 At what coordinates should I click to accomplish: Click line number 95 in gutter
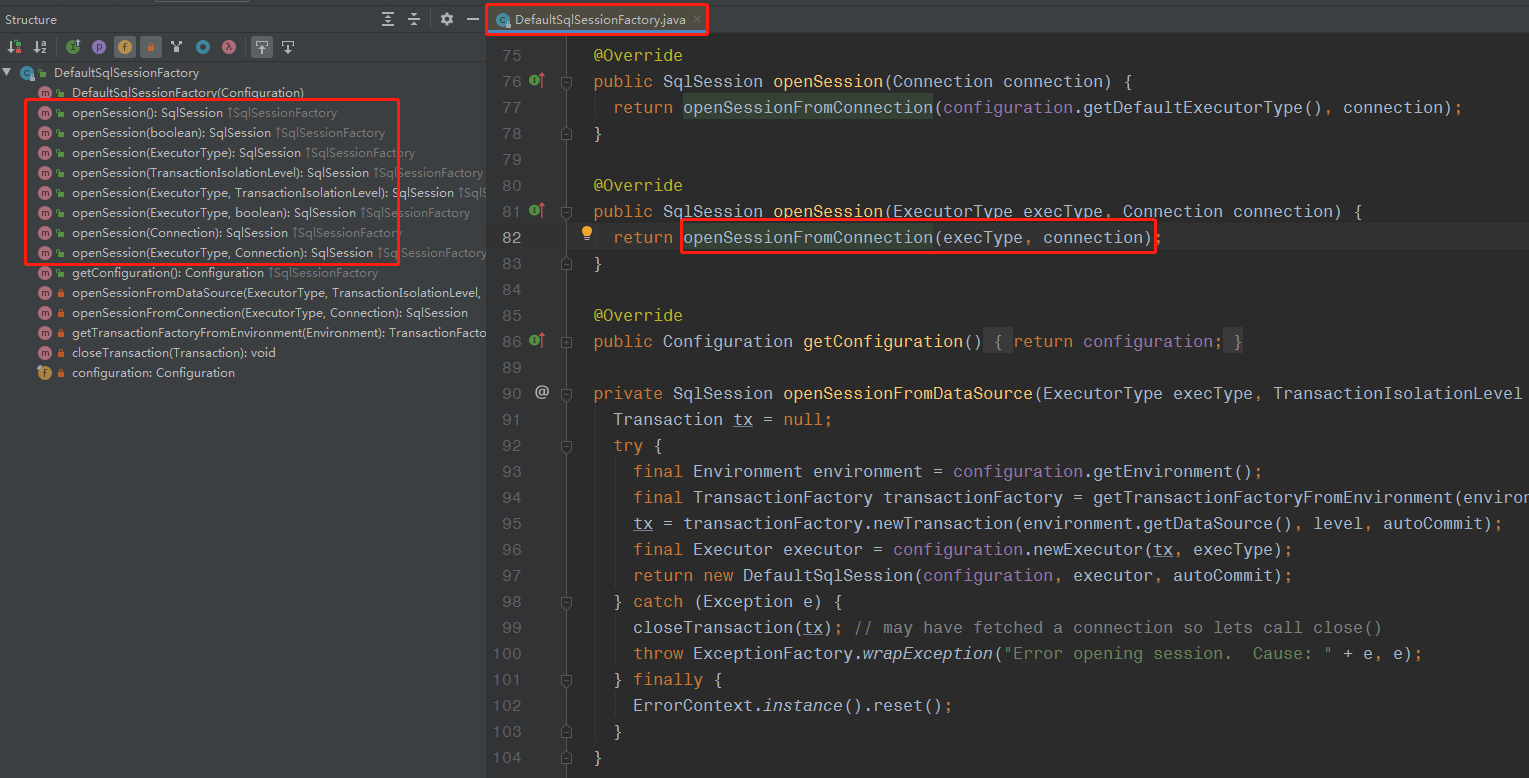coord(511,523)
